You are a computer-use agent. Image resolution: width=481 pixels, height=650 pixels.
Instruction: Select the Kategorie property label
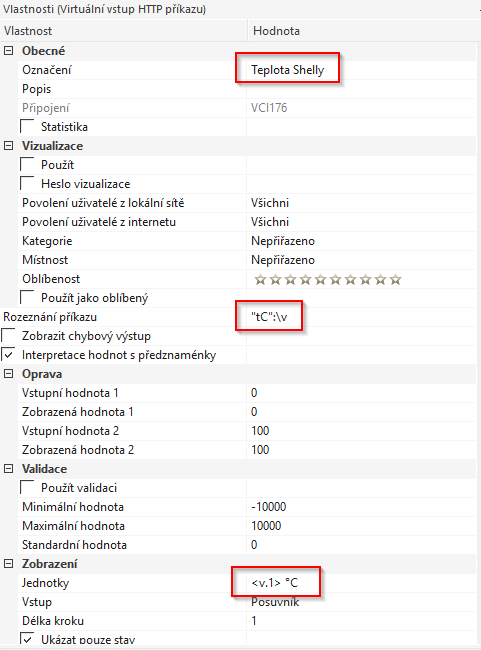pos(47,241)
